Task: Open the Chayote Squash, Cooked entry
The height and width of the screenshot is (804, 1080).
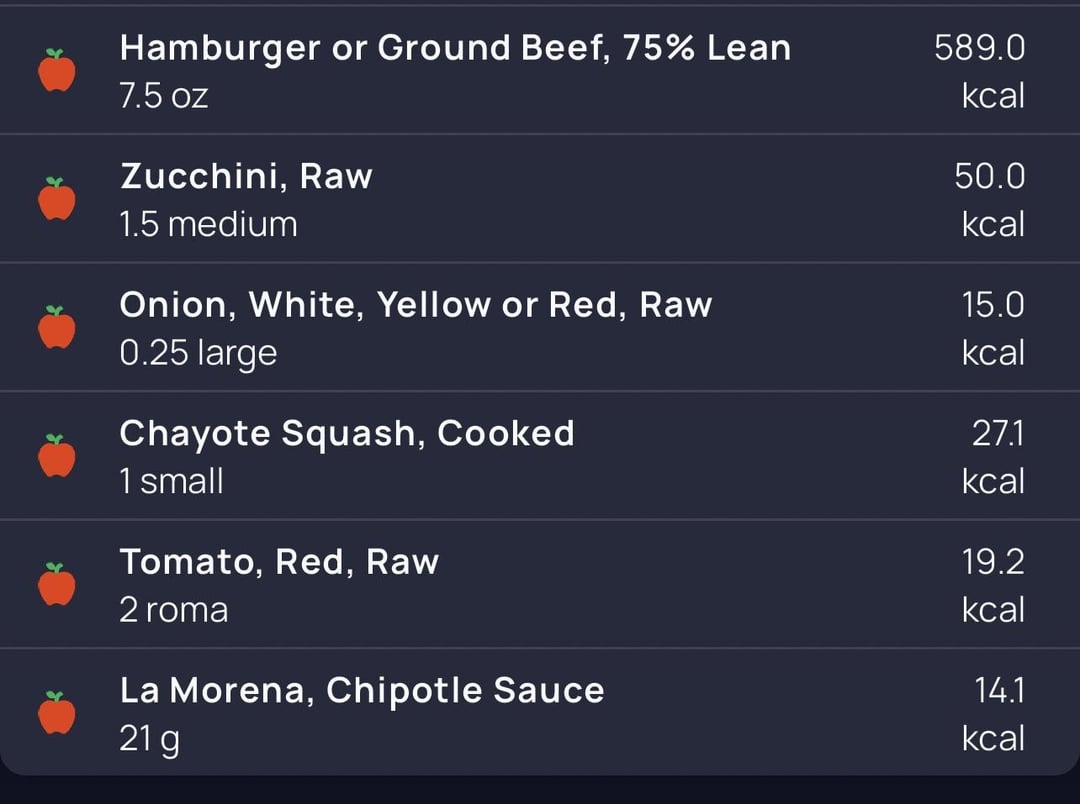Action: [346, 433]
